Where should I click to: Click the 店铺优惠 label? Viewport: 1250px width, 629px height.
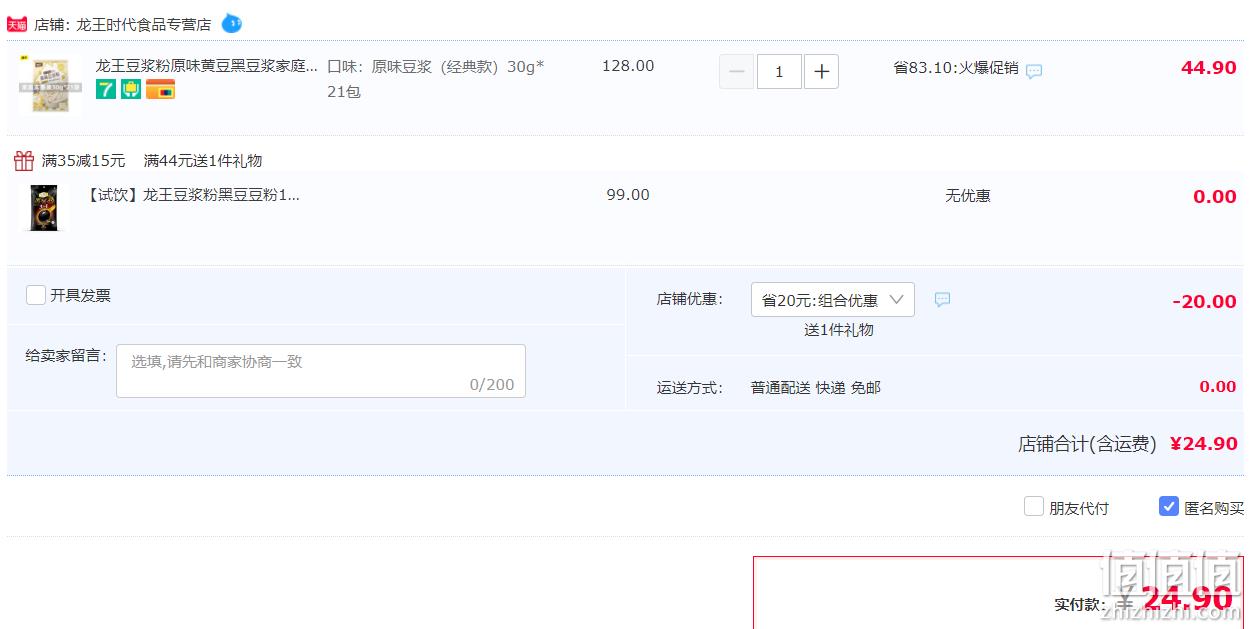[x=690, y=299]
